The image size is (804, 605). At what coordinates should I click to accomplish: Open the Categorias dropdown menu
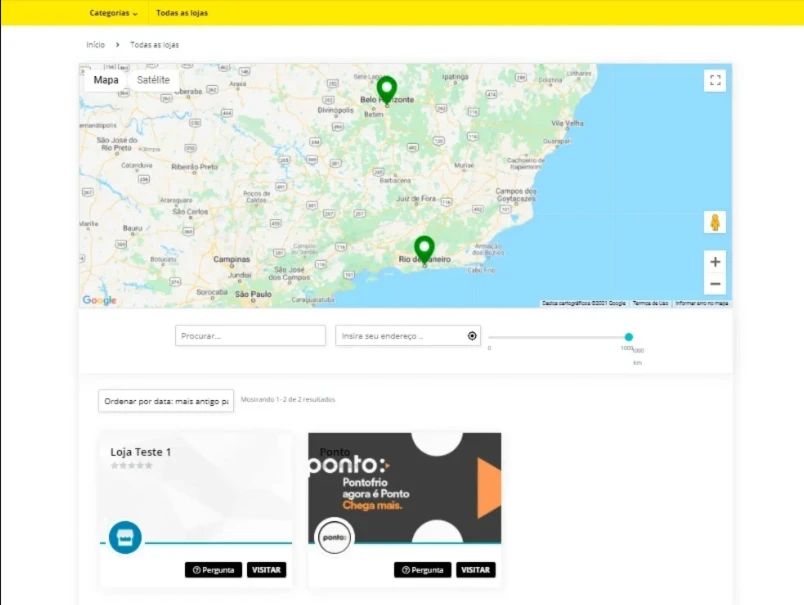coord(113,13)
